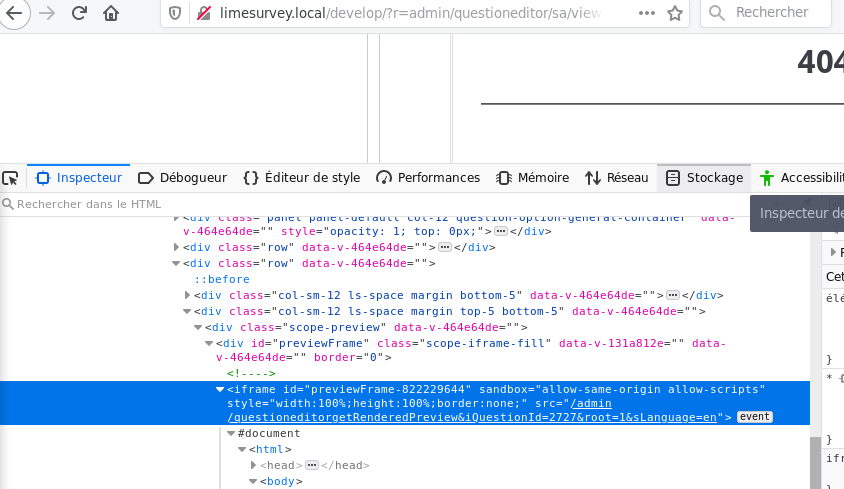Bookmark this page with the star icon
This screenshot has height=489, width=844.
click(675, 13)
